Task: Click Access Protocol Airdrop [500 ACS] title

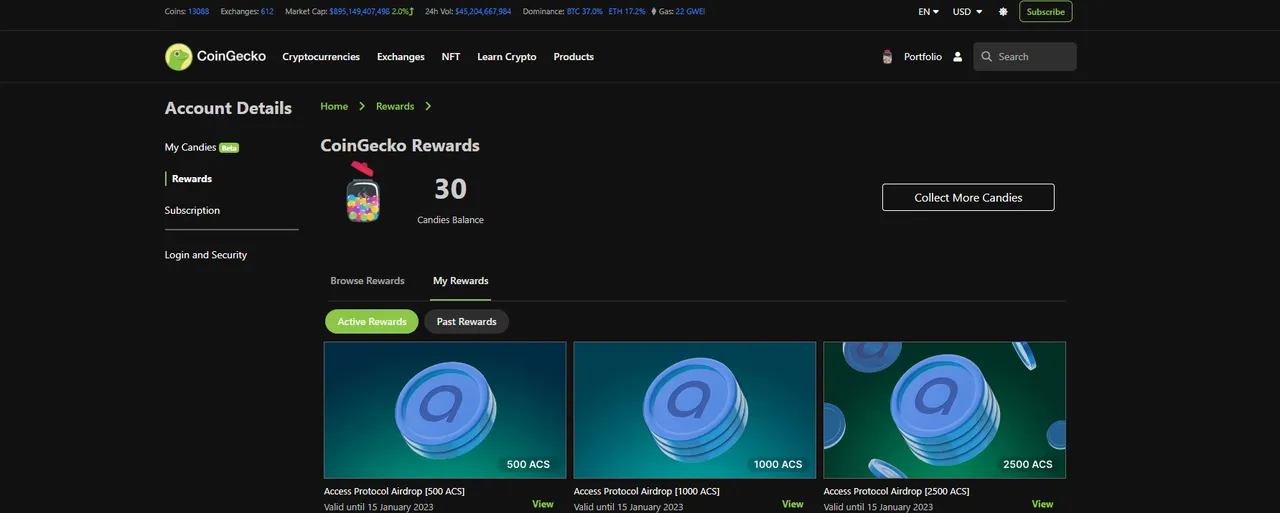Action: click(x=394, y=491)
